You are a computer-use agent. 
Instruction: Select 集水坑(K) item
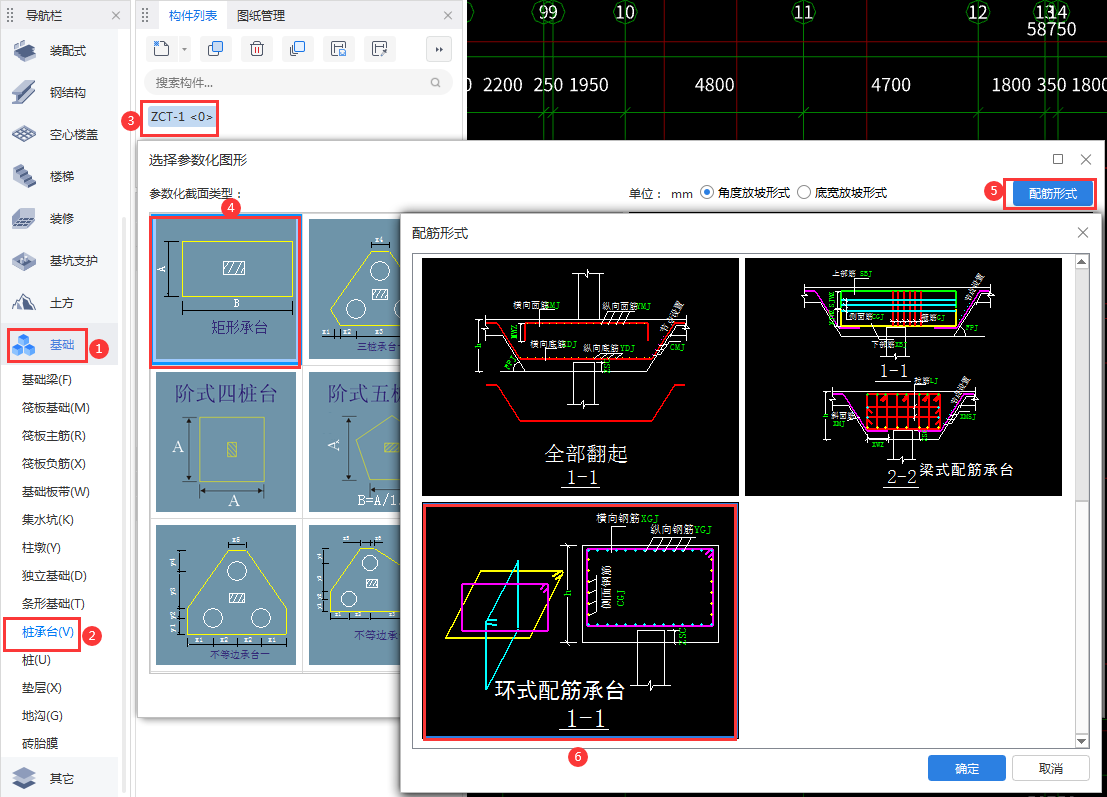(47, 520)
